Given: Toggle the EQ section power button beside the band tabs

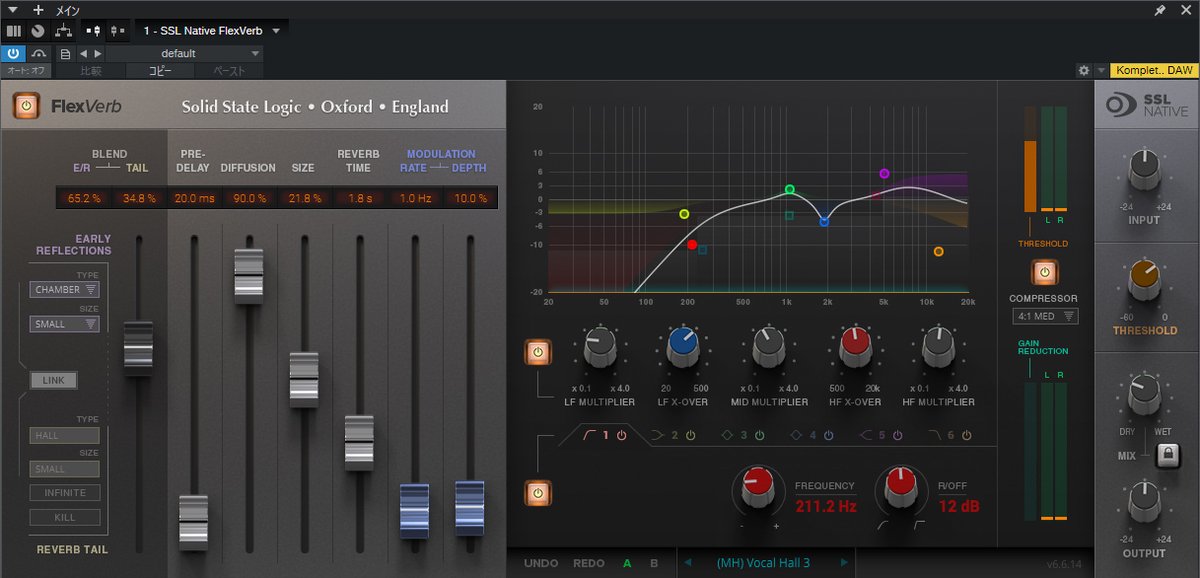Looking at the screenshot, I should pyautogui.click(x=537, y=493).
